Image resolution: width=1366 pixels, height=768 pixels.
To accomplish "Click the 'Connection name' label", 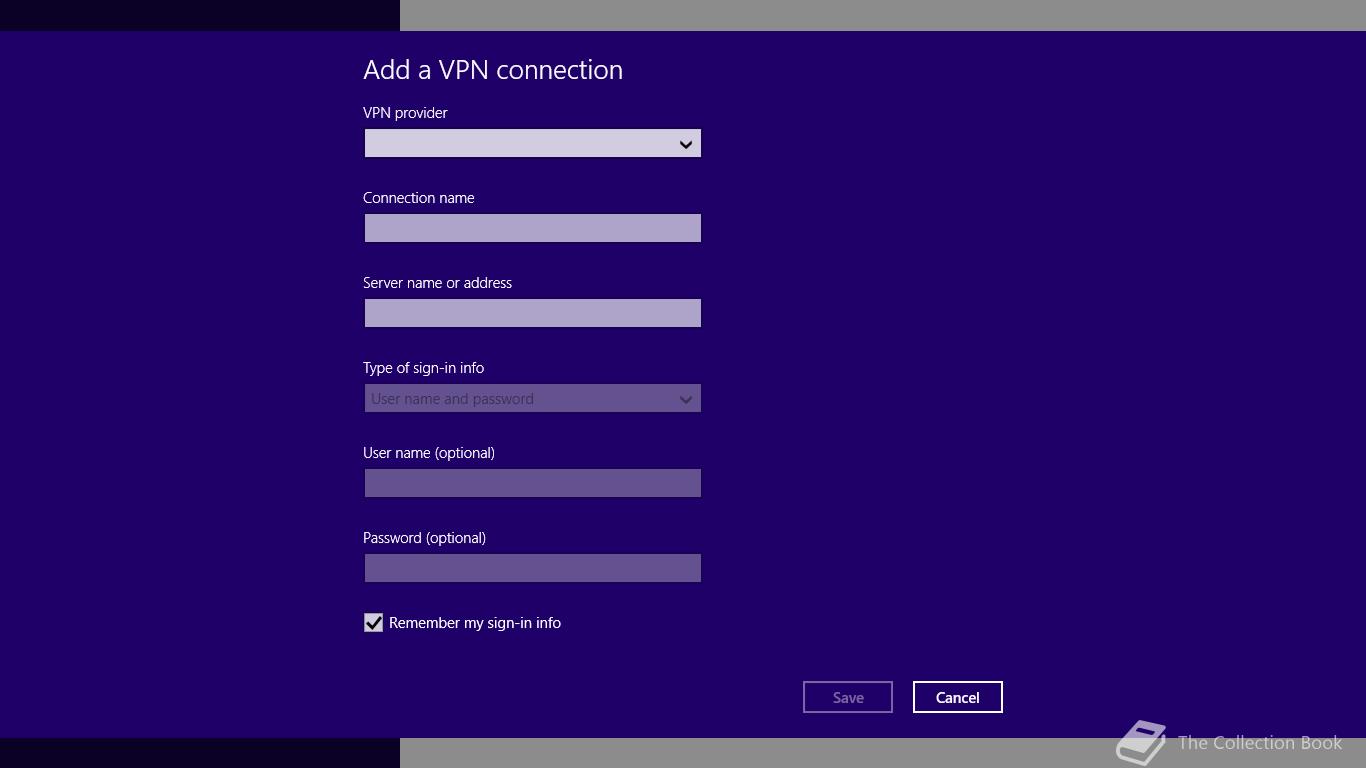I will pyautogui.click(x=418, y=198).
